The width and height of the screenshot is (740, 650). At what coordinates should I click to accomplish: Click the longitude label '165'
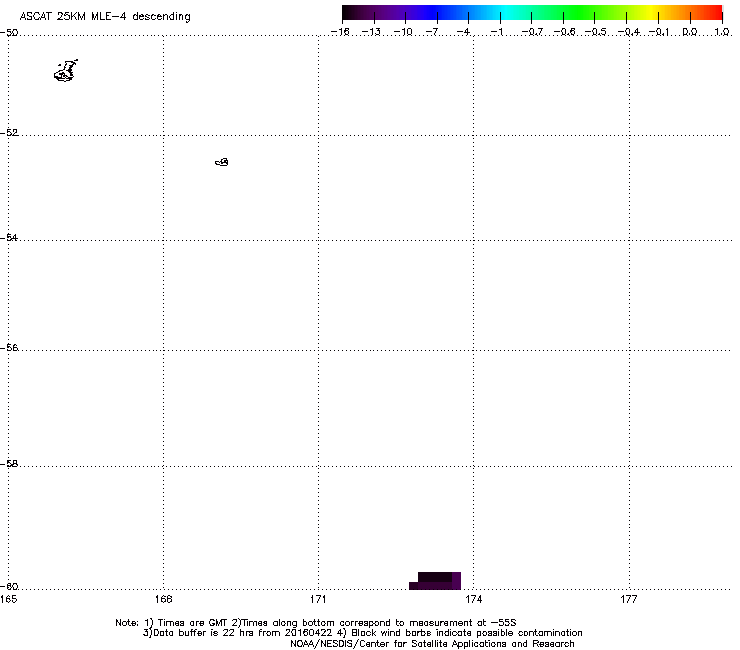(9, 599)
